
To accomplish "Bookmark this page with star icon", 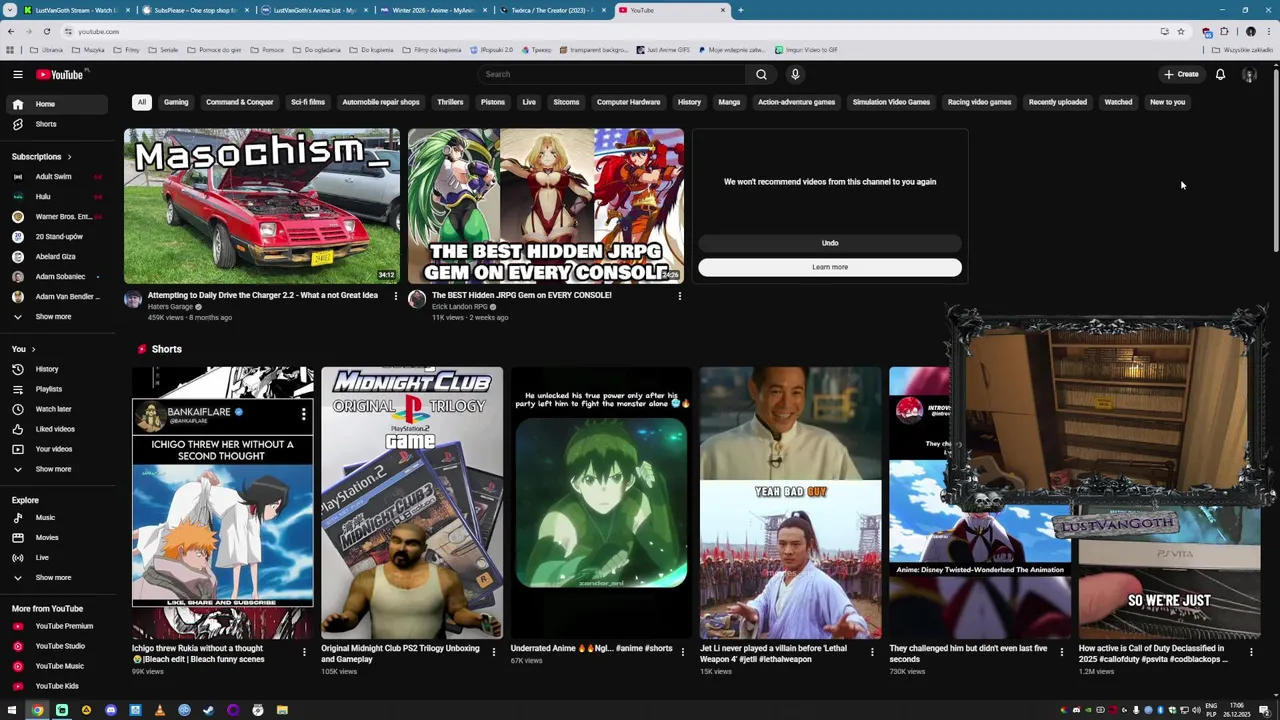I will [x=1181, y=31].
